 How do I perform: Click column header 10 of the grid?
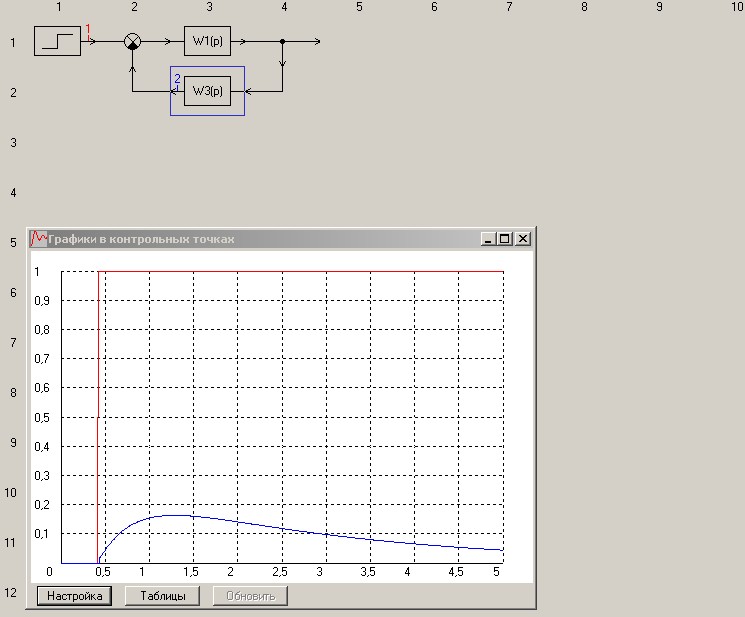pos(737,7)
